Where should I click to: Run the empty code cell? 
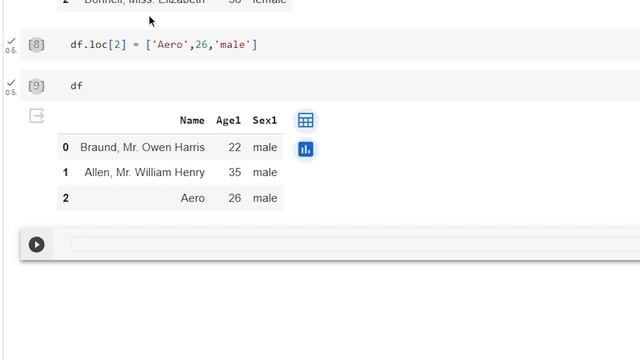(x=36, y=244)
